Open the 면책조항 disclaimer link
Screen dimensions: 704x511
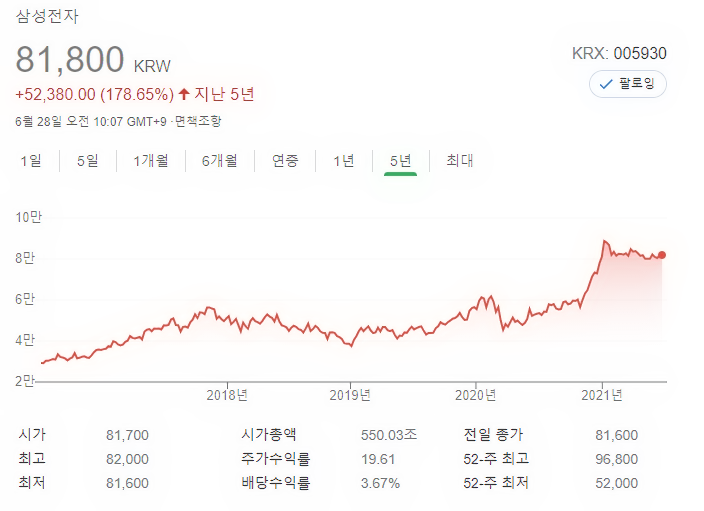tap(198, 121)
